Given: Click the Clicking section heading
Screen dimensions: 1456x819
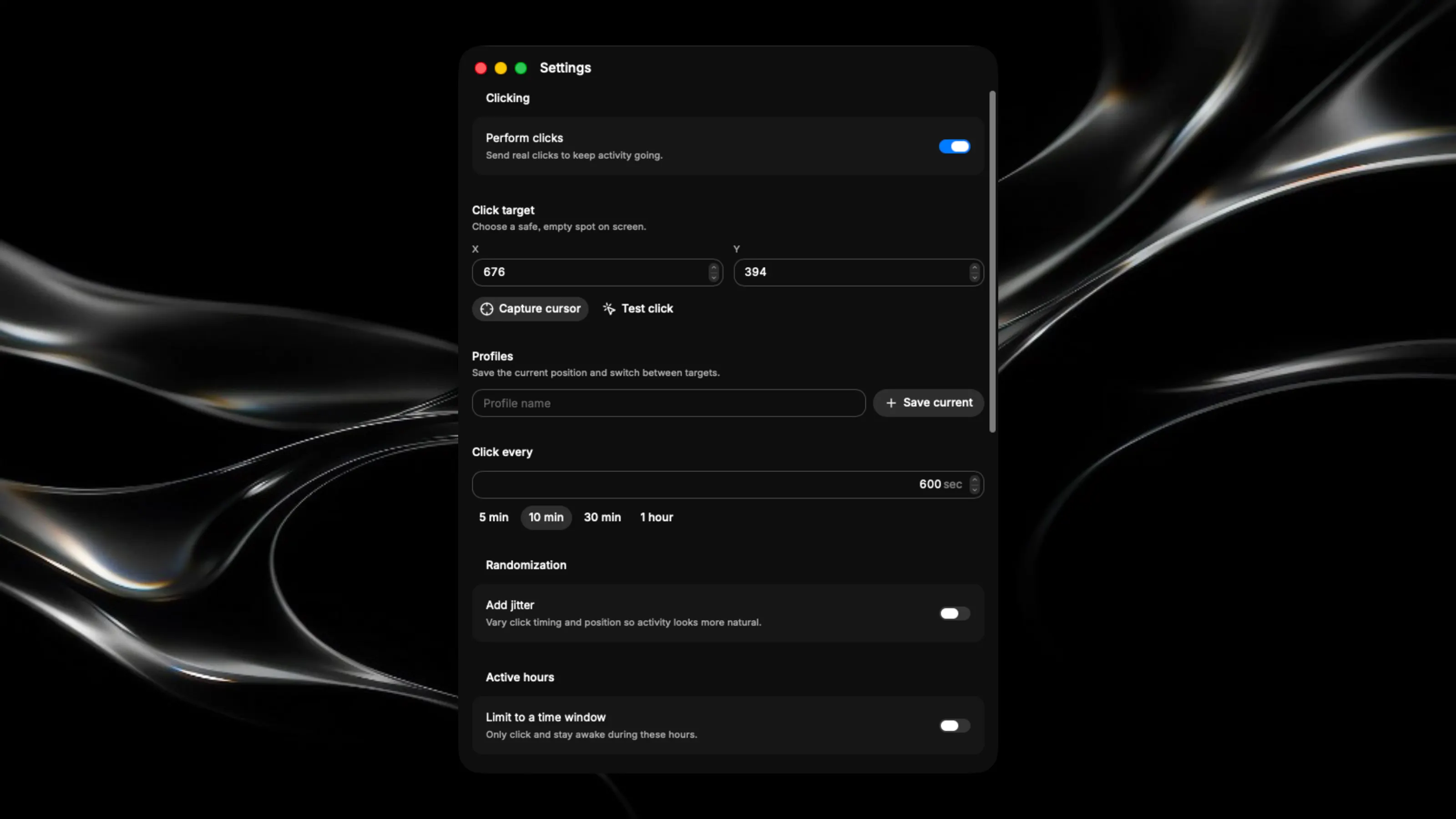Looking at the screenshot, I should [508, 98].
